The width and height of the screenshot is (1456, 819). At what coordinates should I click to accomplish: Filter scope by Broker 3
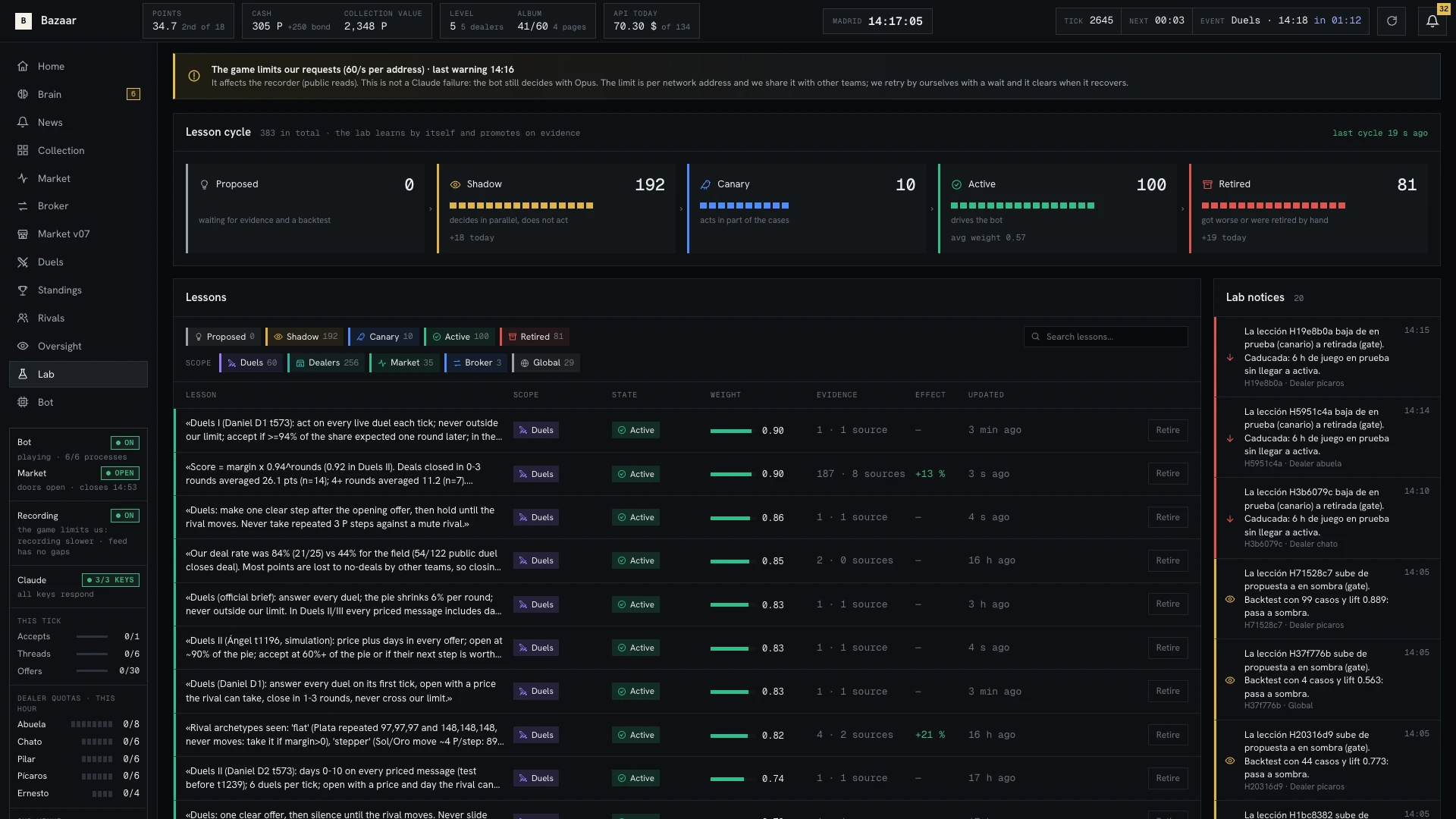[x=475, y=362]
